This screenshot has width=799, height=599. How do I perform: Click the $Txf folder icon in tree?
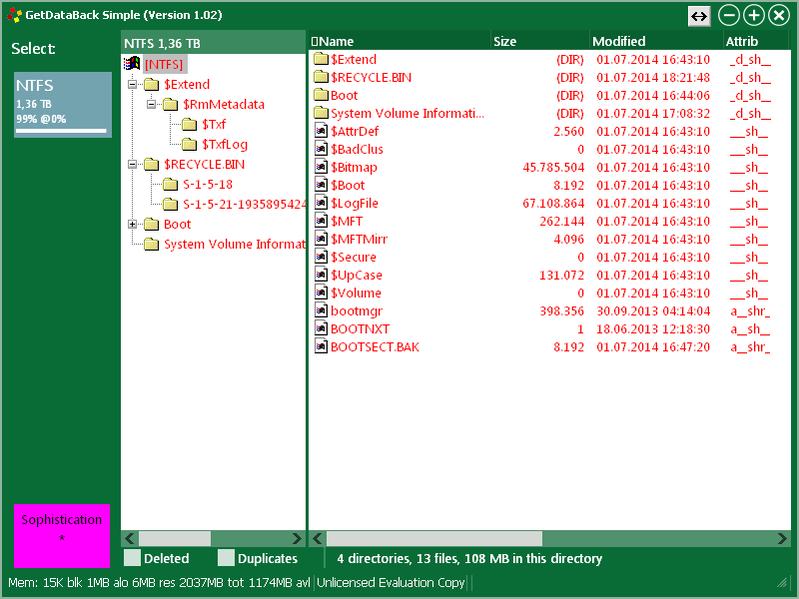point(189,124)
